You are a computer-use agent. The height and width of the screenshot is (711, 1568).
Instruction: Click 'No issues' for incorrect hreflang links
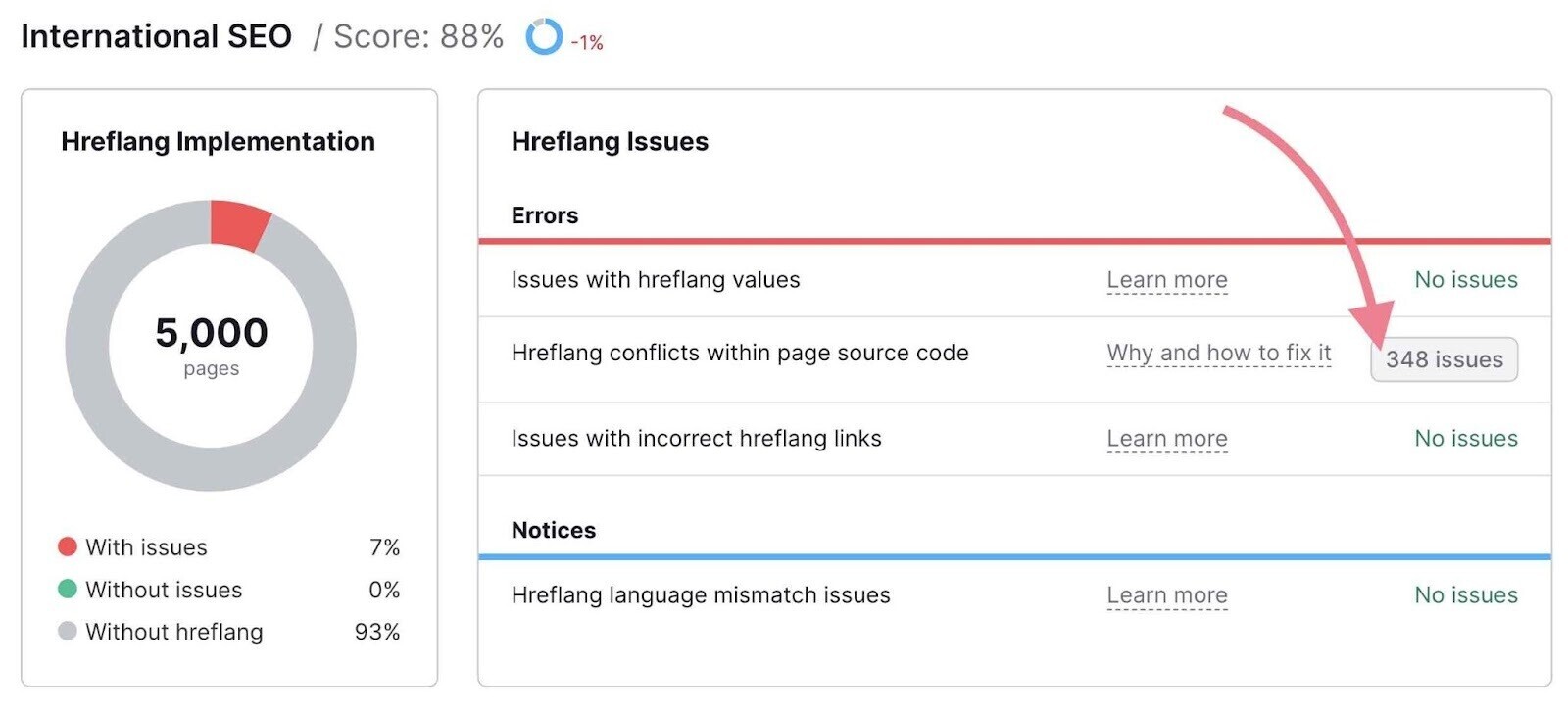[x=1464, y=439]
